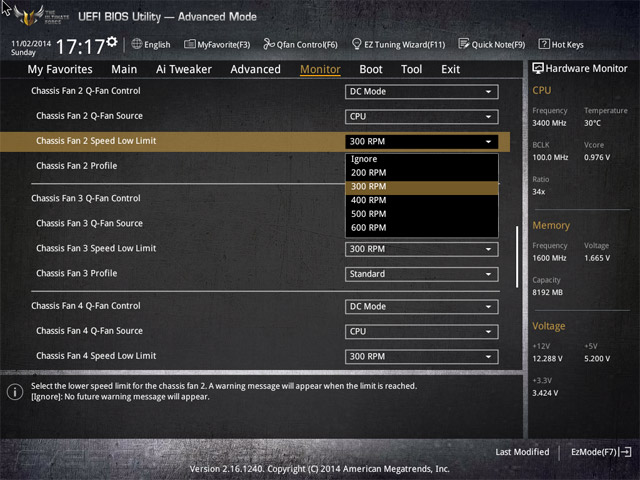Select the Monitor tab
The image size is (640, 480).
tap(320, 69)
